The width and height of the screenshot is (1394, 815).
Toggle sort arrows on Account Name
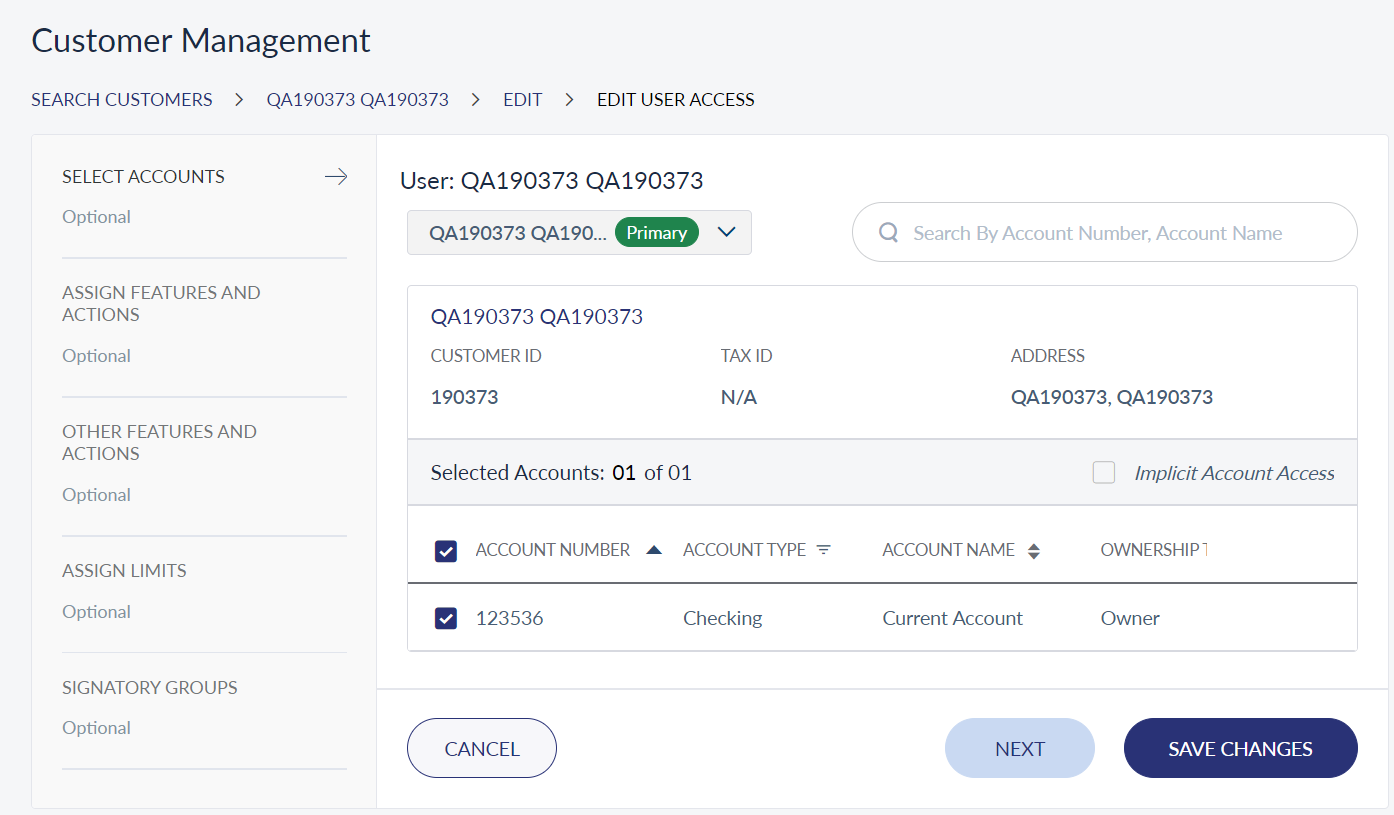(x=1034, y=551)
